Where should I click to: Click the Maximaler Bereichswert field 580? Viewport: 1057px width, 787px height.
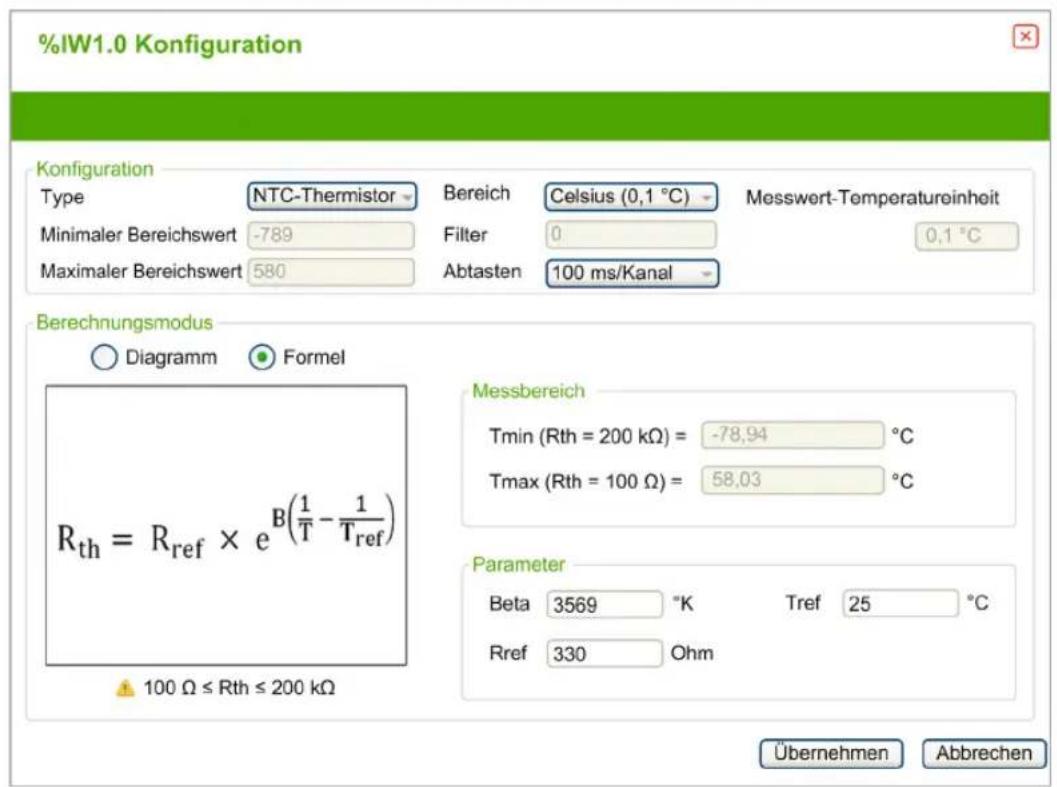click(x=331, y=272)
